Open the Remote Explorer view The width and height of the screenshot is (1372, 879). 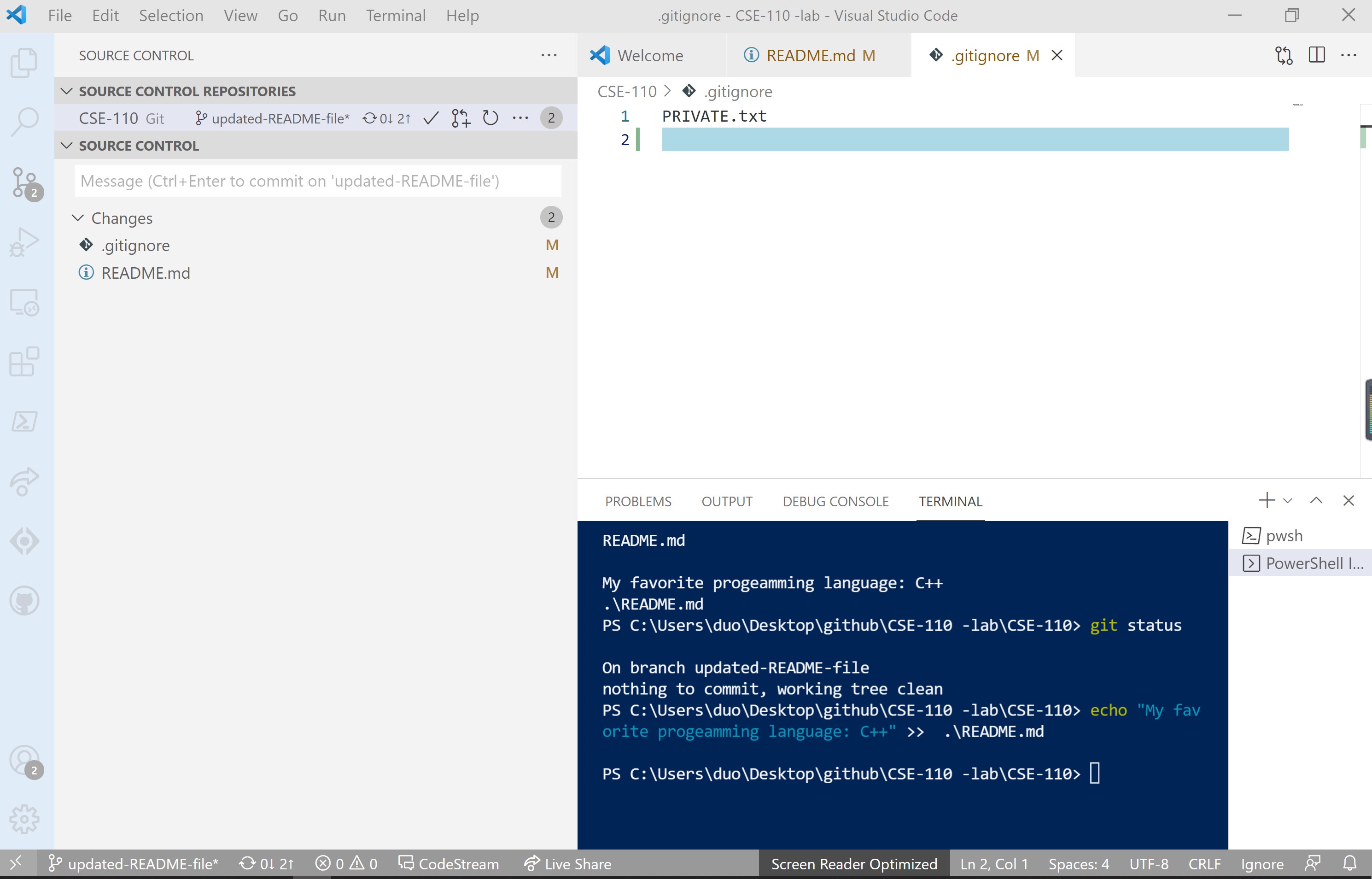click(24, 302)
